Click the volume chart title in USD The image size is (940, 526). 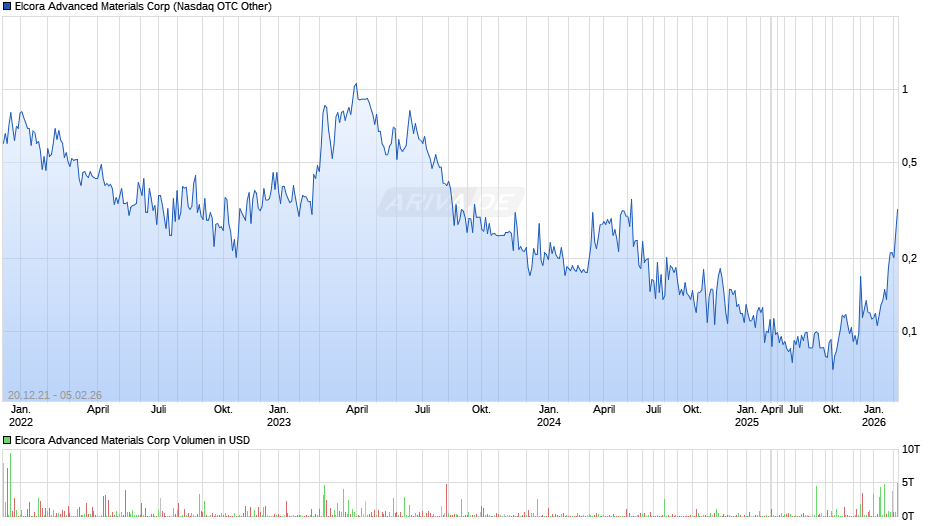tap(132, 440)
